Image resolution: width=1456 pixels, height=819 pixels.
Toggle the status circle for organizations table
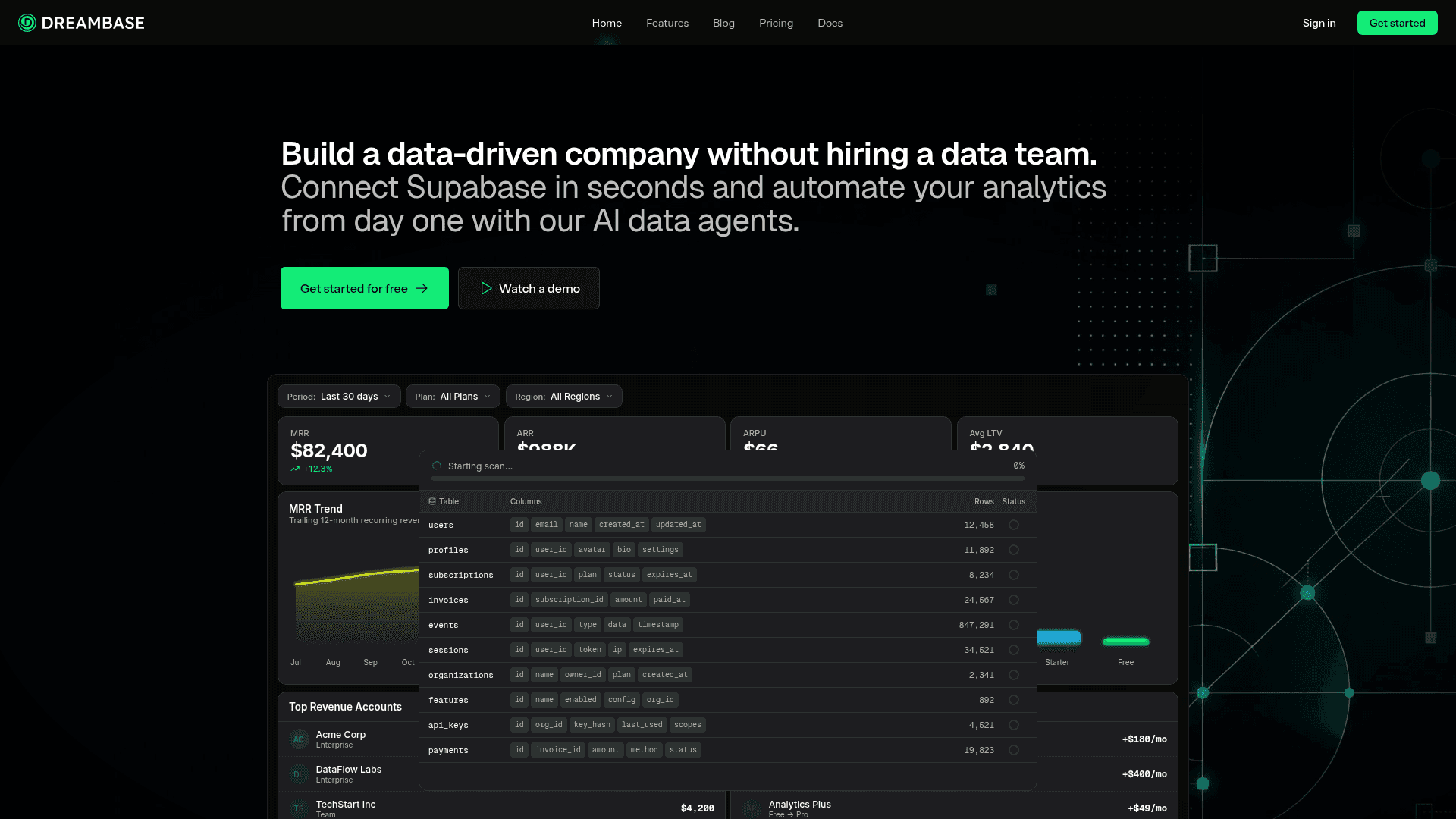pyautogui.click(x=1014, y=675)
